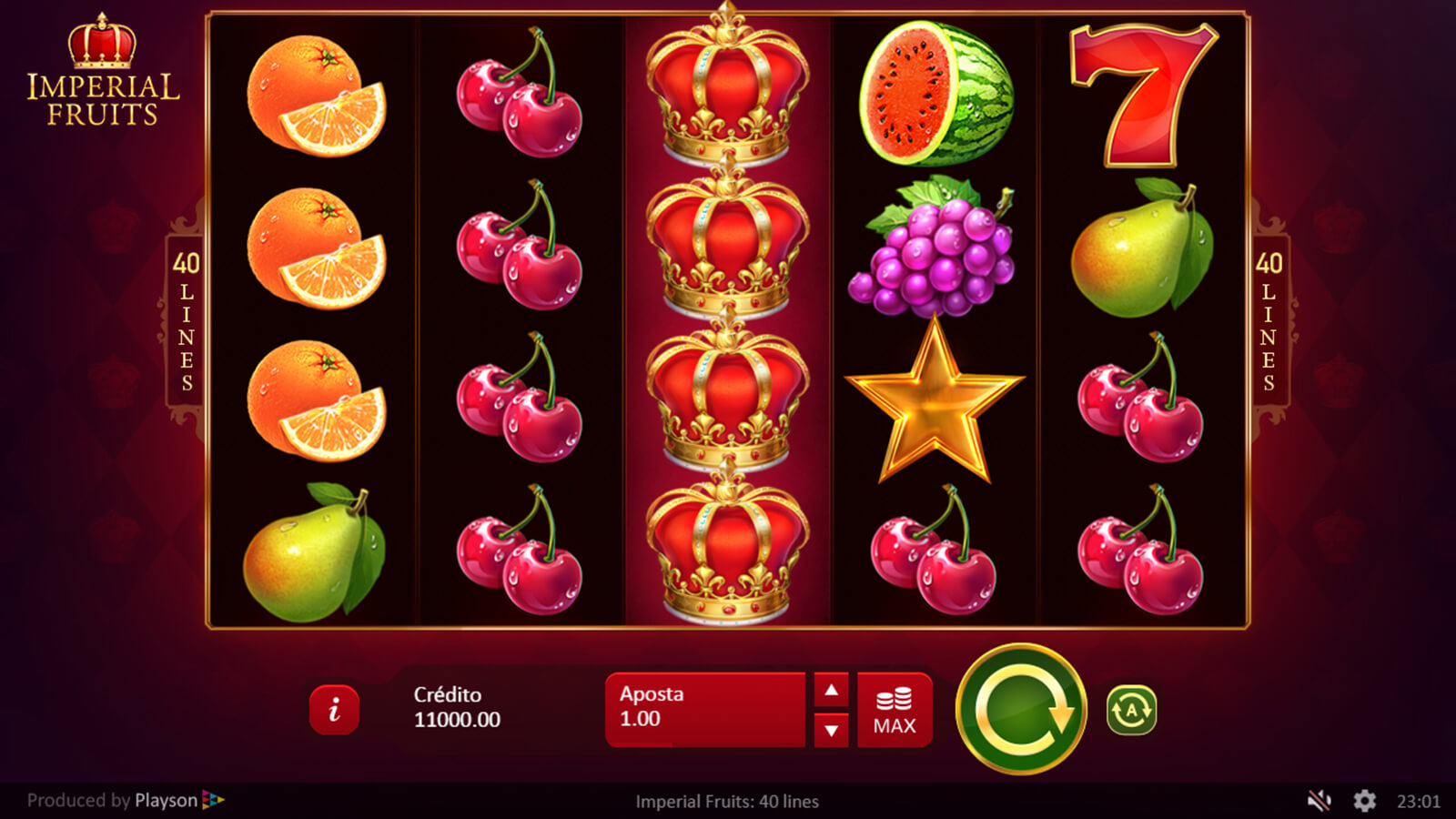
Task: Click the golden star scatter symbol
Action: point(935,400)
